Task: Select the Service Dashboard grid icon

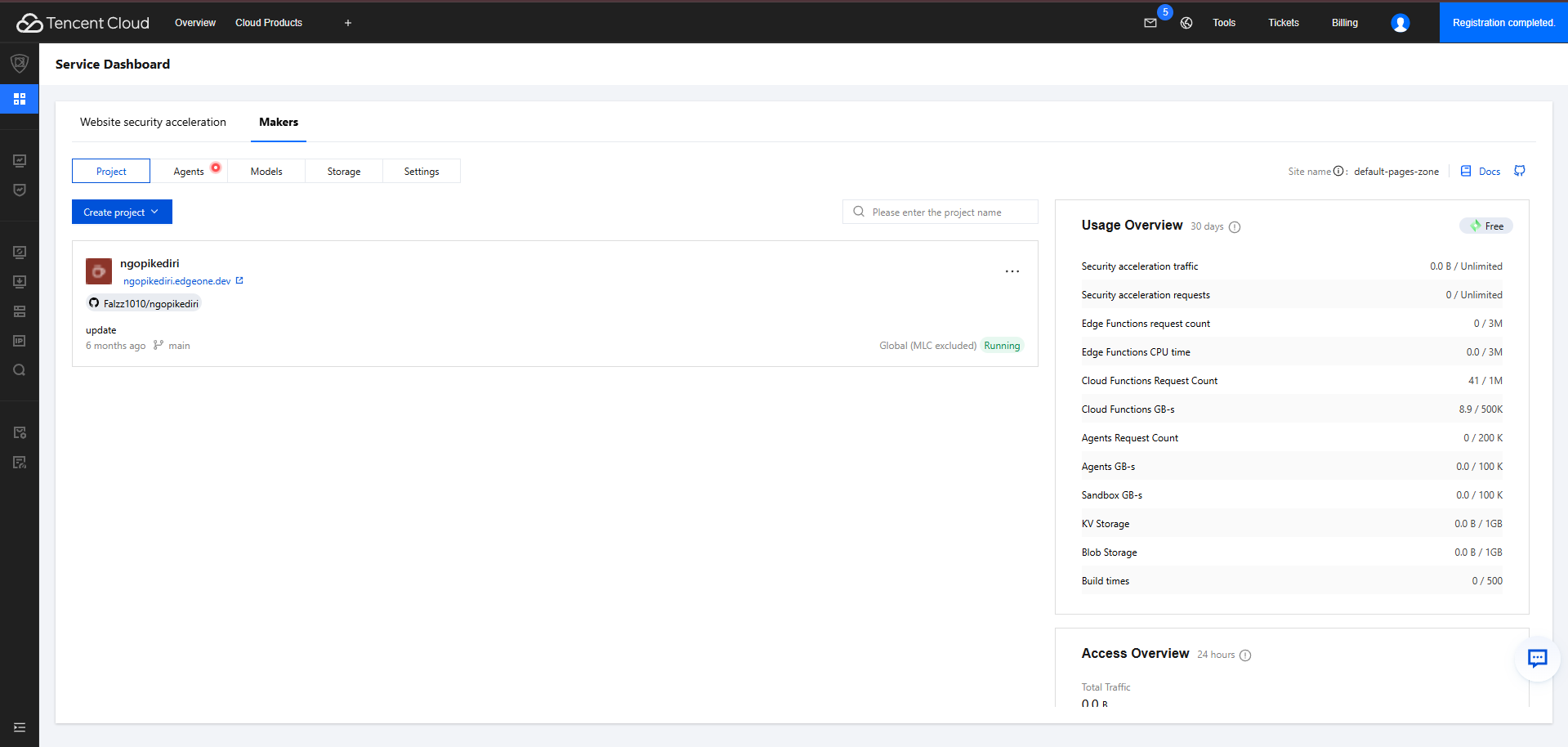Action: pos(20,99)
